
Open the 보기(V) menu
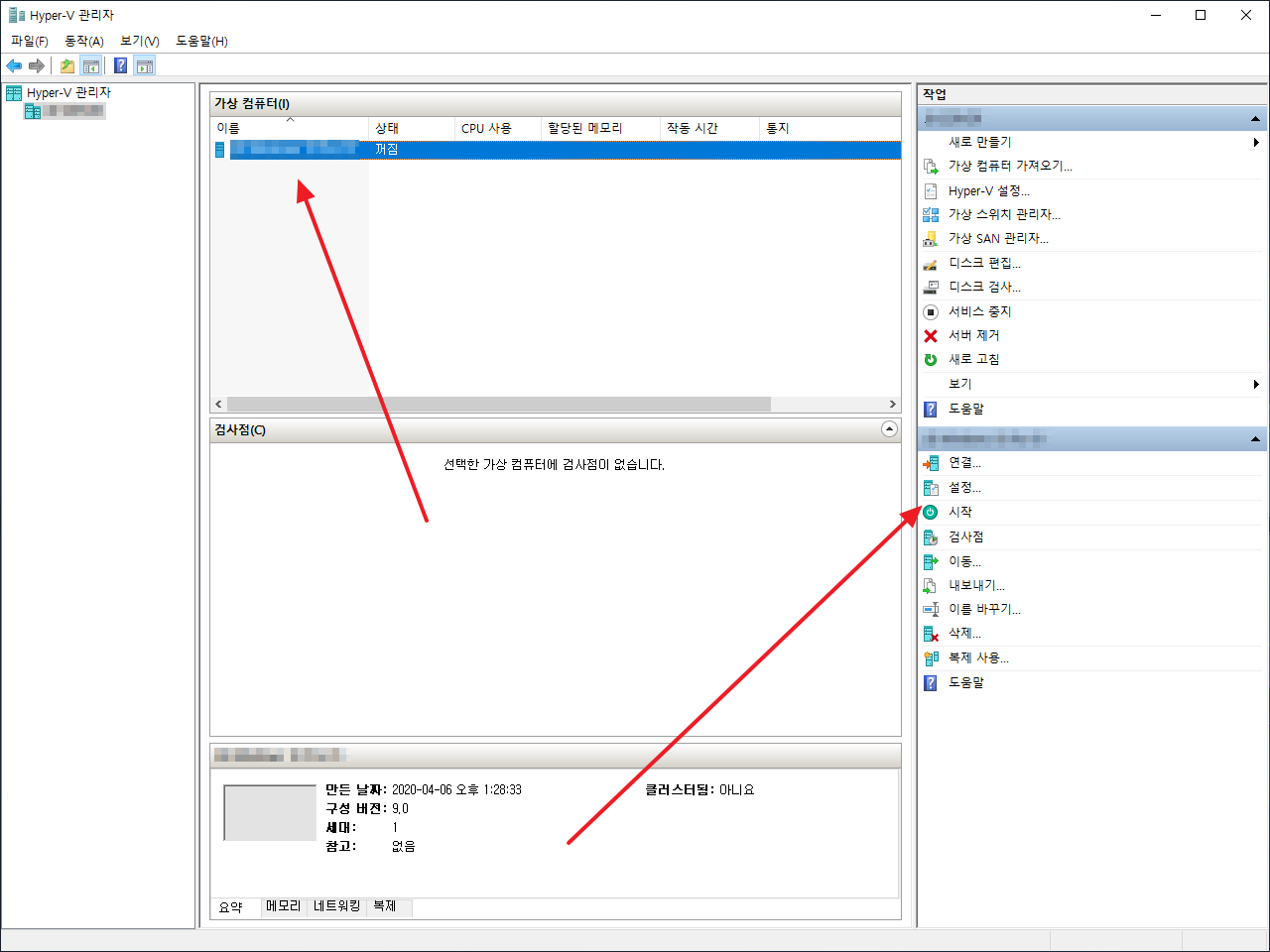140,41
